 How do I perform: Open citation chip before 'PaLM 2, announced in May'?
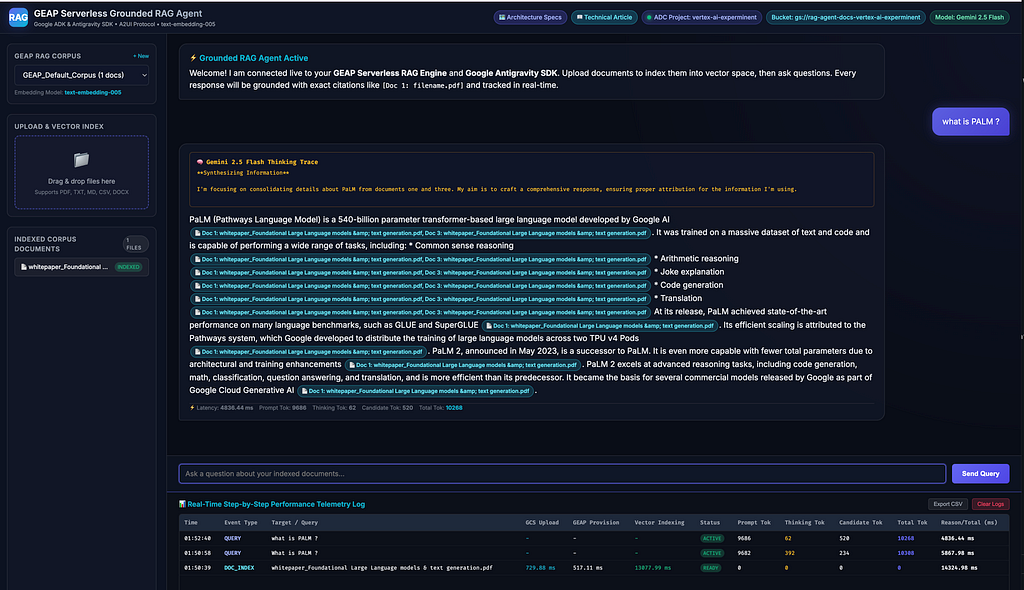click(x=308, y=352)
